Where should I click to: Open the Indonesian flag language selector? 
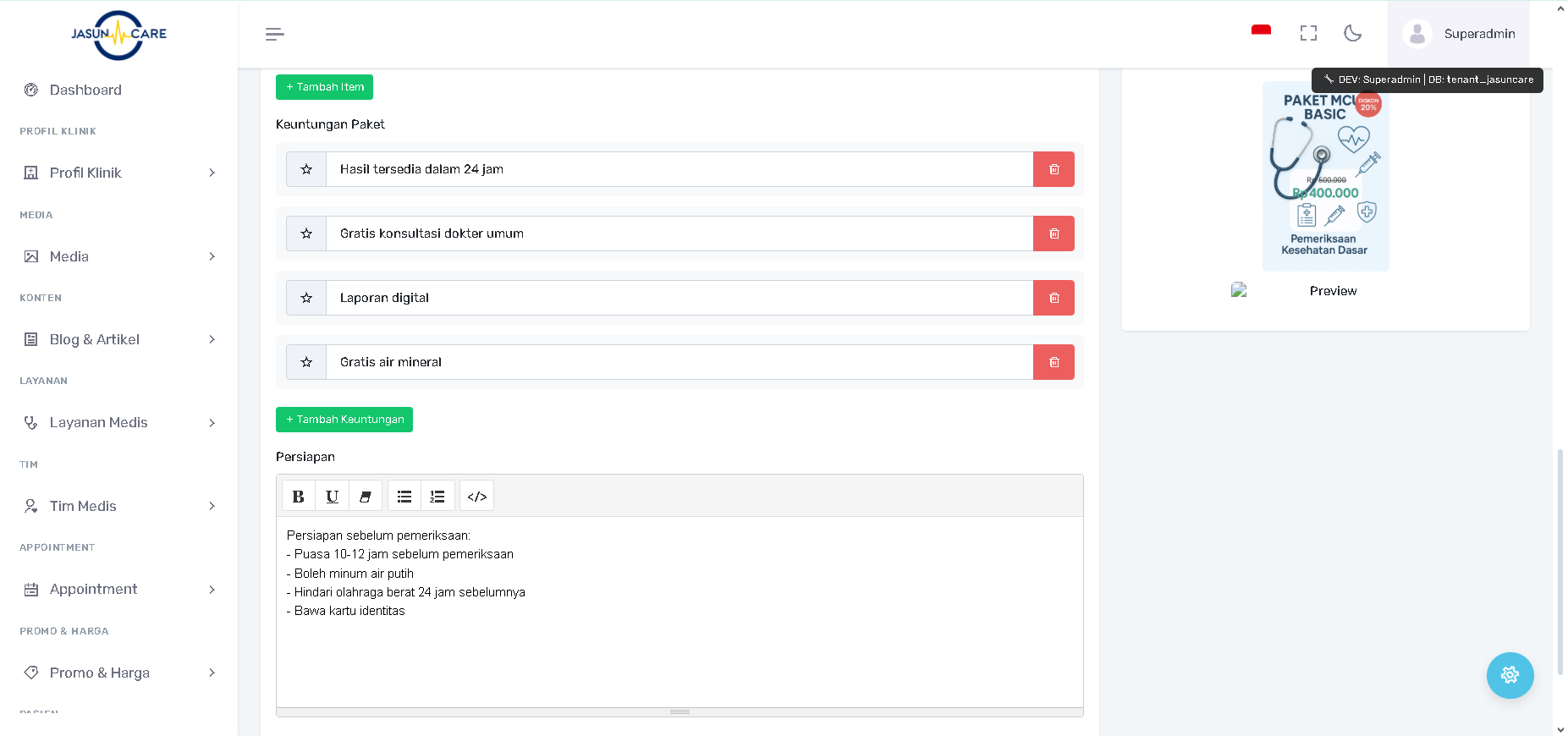coord(1261,32)
